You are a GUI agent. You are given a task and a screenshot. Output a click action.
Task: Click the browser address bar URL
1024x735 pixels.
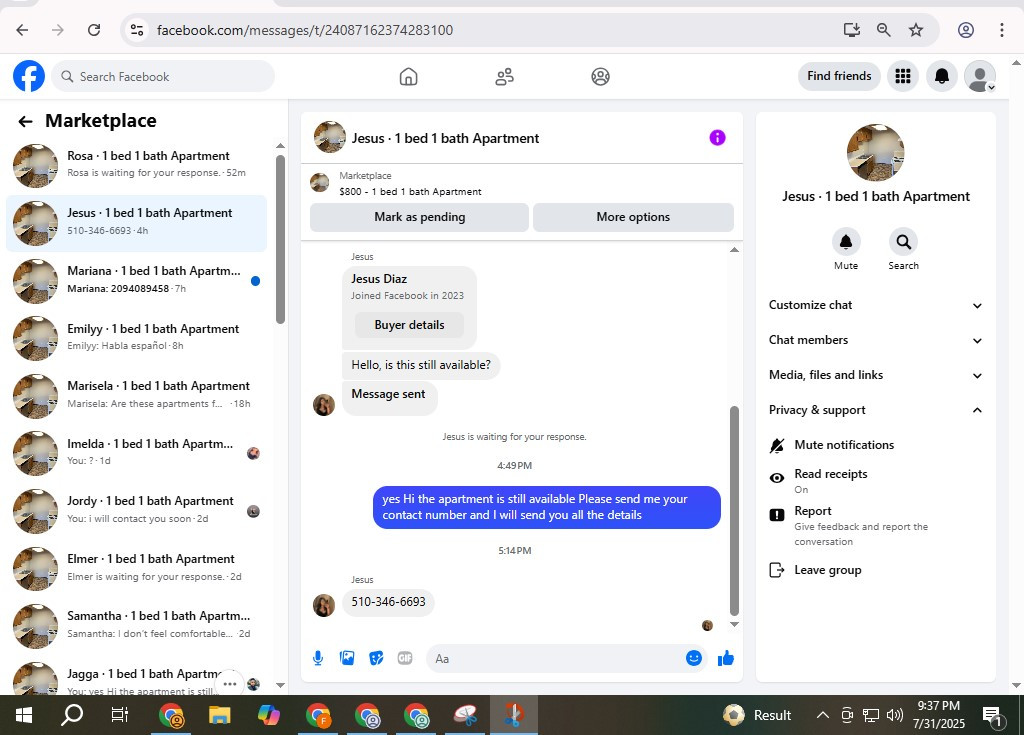(x=304, y=30)
